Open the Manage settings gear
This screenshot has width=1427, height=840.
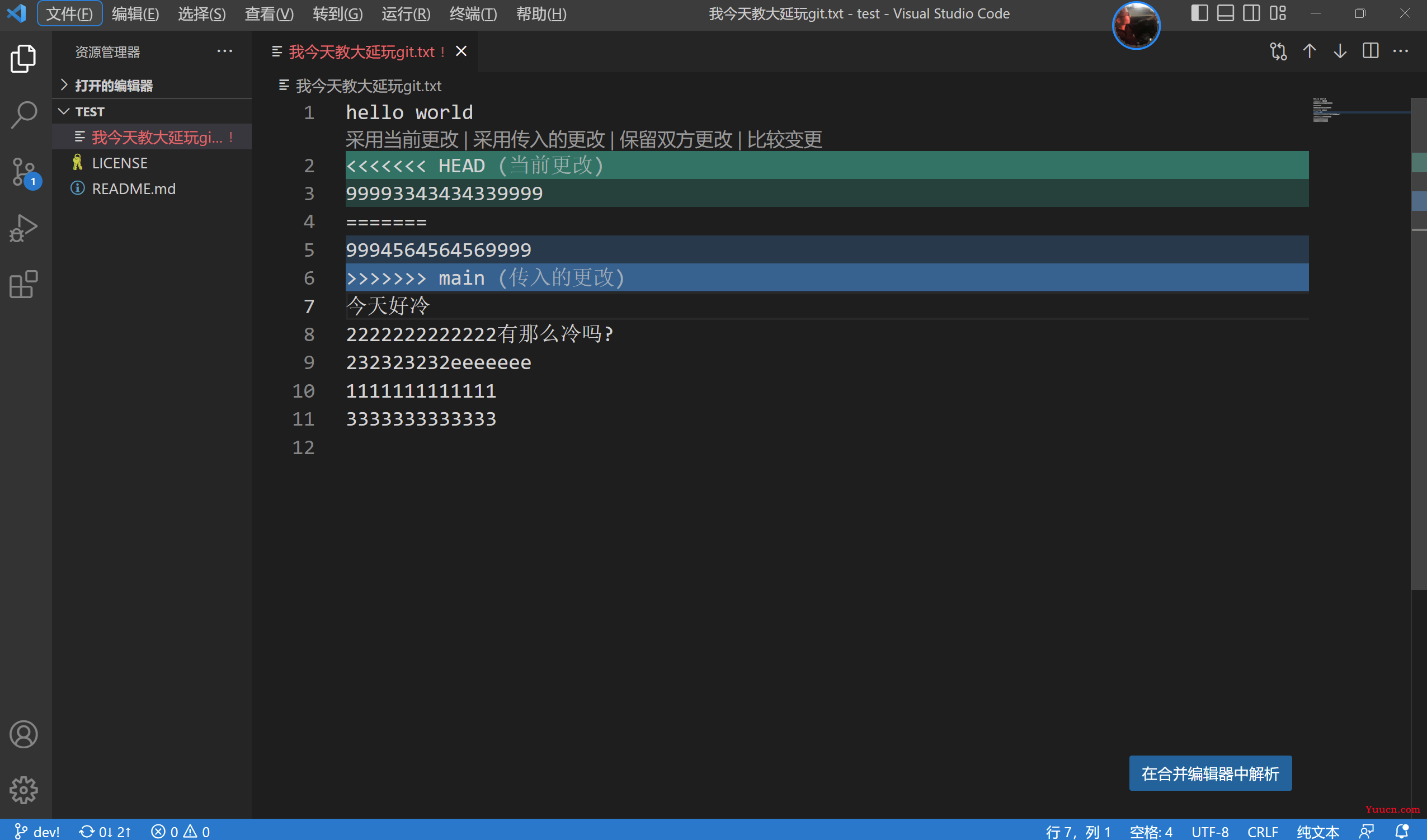(x=23, y=790)
